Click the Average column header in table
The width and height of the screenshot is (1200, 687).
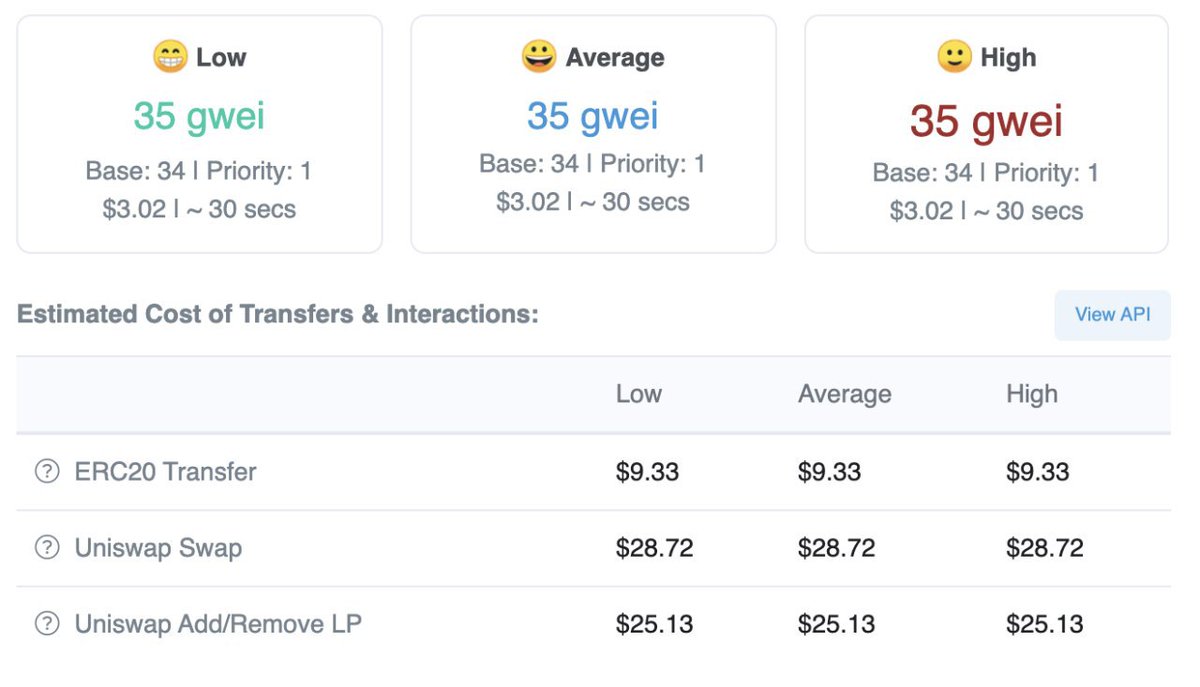pos(845,394)
